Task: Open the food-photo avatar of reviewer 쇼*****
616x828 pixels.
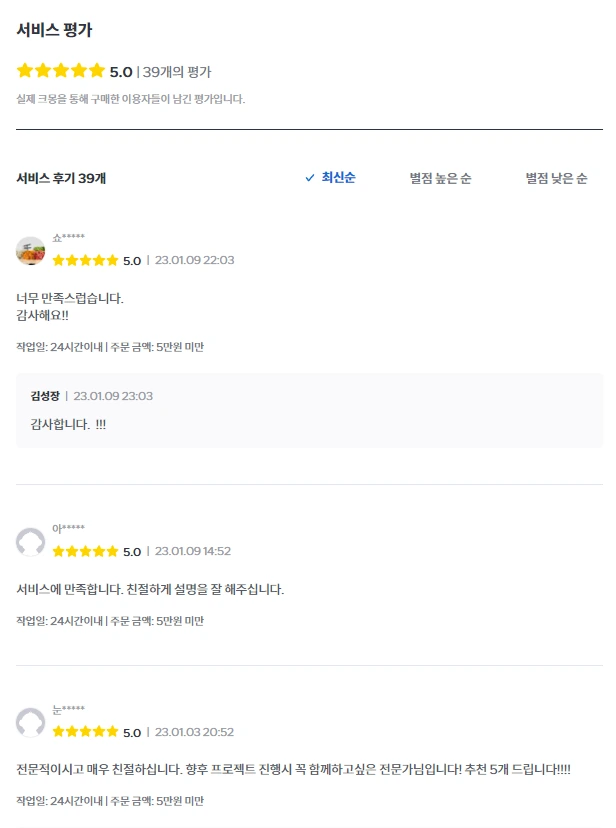Action: click(x=31, y=251)
